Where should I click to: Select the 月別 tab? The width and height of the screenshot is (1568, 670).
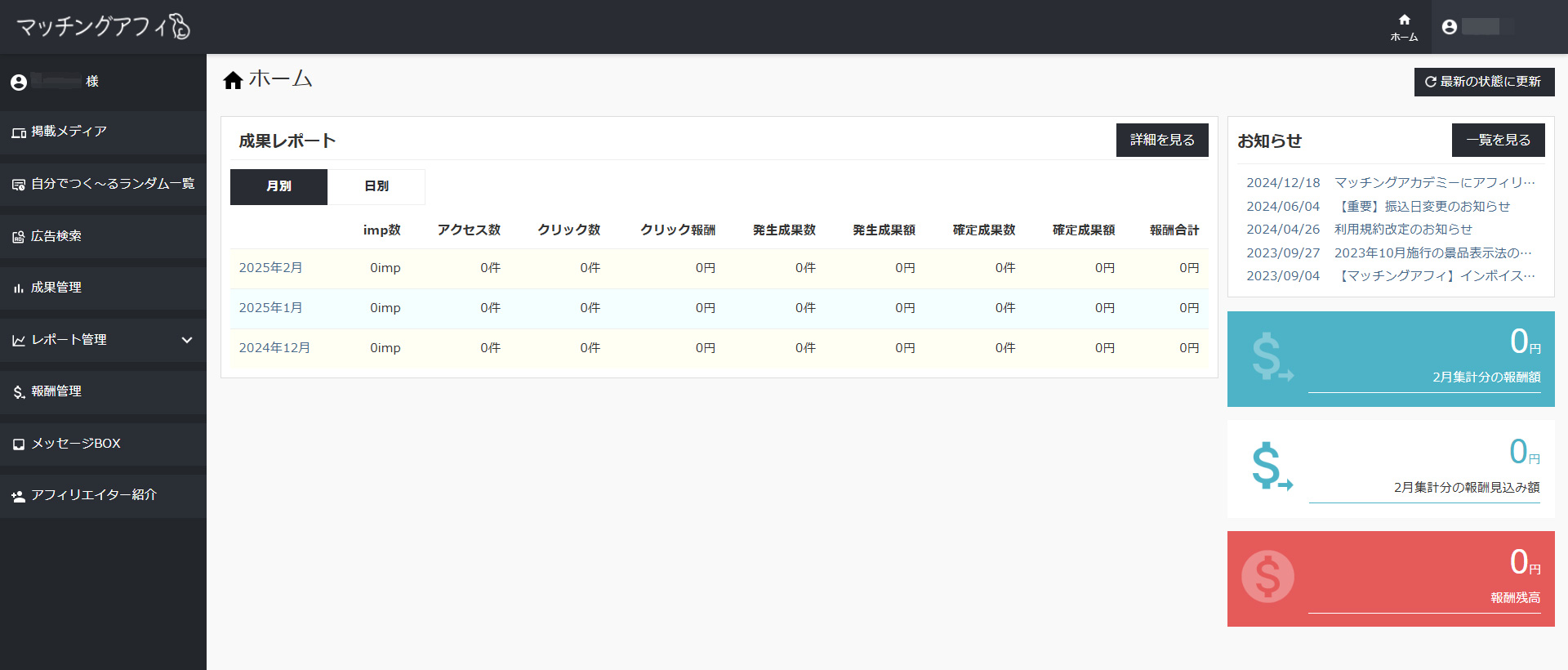[278, 186]
